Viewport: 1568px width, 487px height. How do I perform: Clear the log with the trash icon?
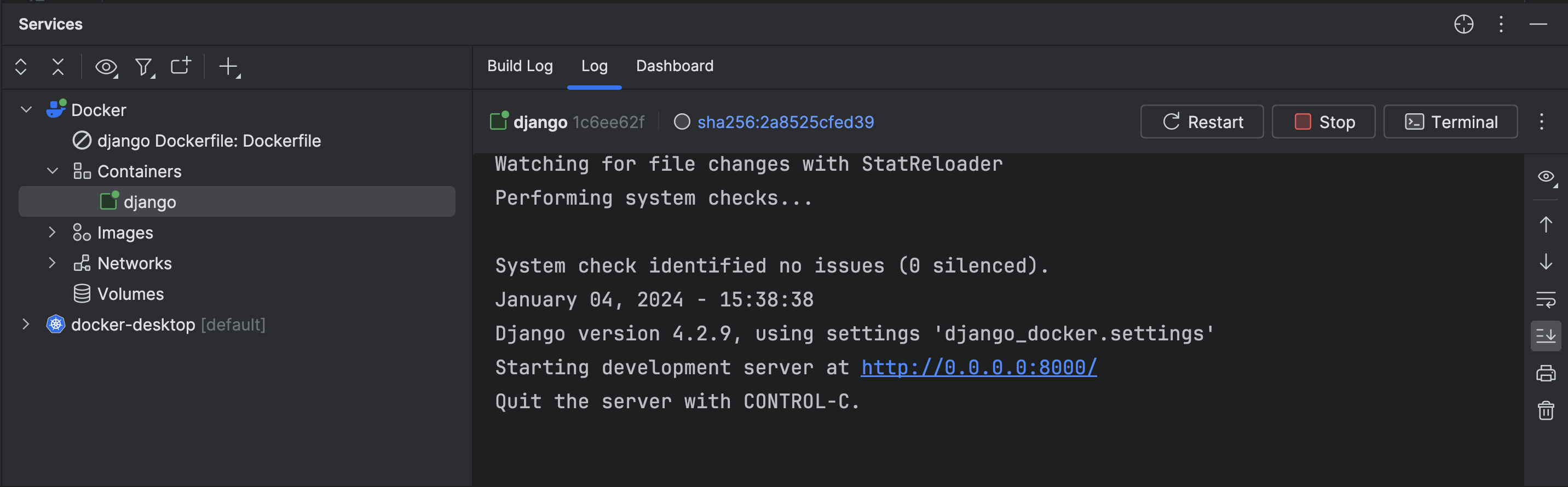tap(1545, 410)
